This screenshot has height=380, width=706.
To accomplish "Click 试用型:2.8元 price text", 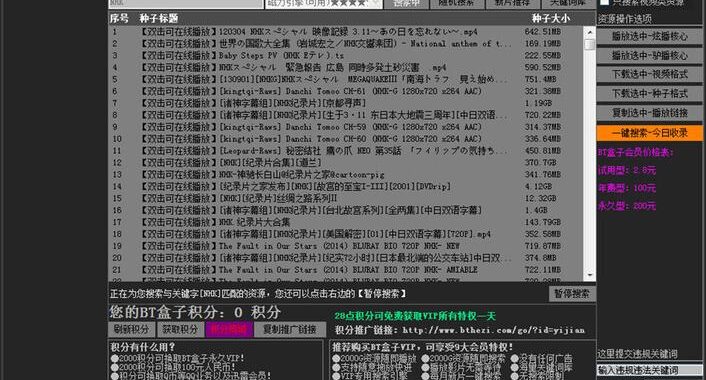I will tap(627, 170).
